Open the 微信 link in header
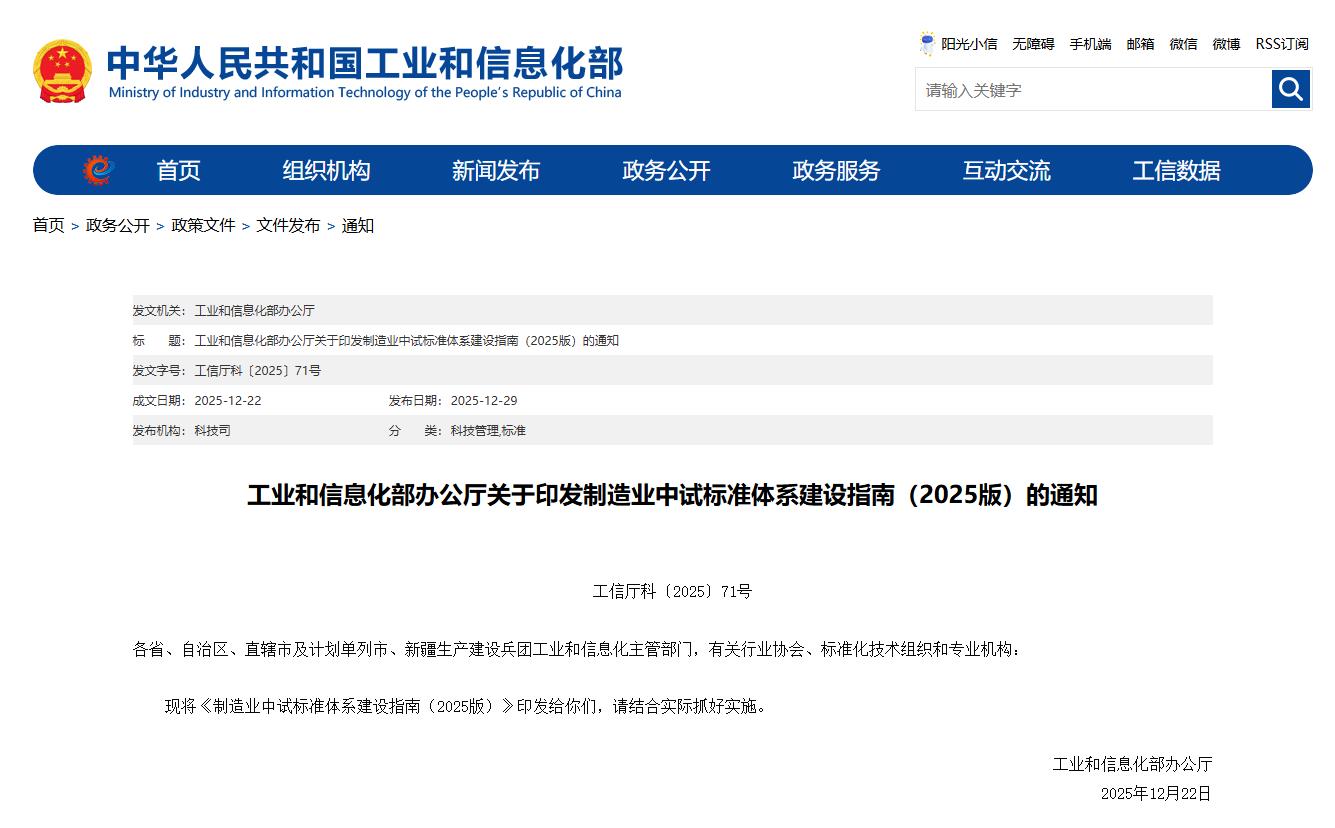1335x828 pixels. point(1183,44)
